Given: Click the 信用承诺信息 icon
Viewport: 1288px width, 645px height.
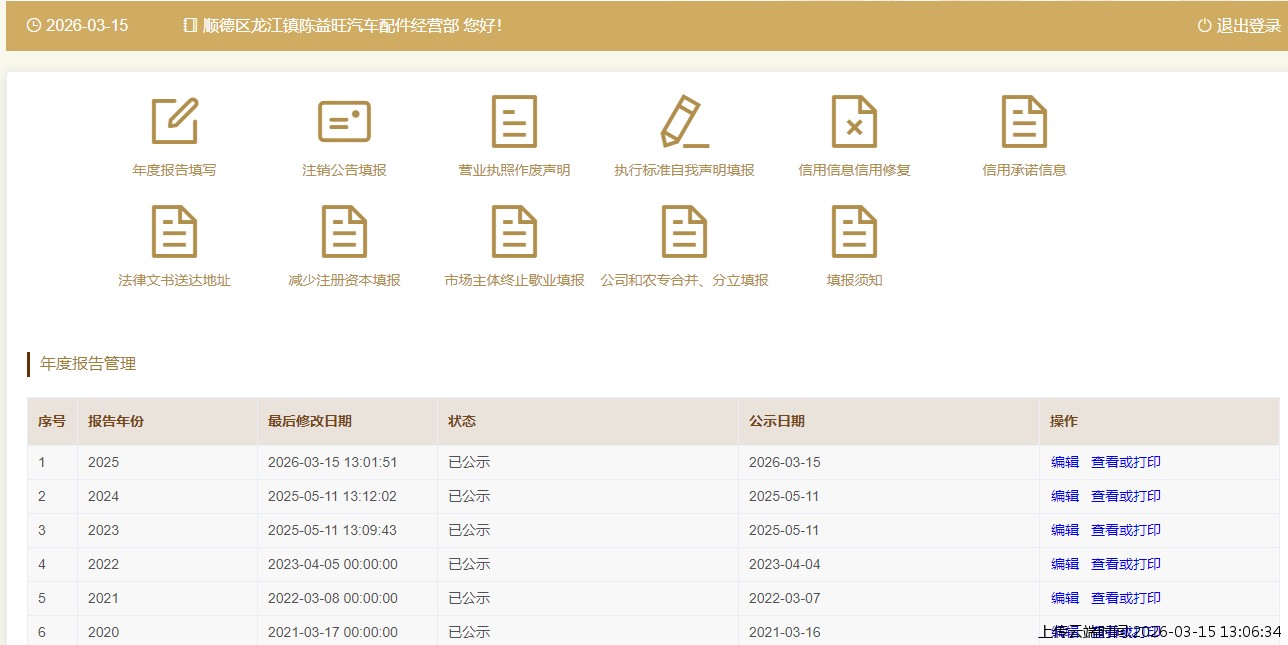Looking at the screenshot, I should pos(1024,122).
